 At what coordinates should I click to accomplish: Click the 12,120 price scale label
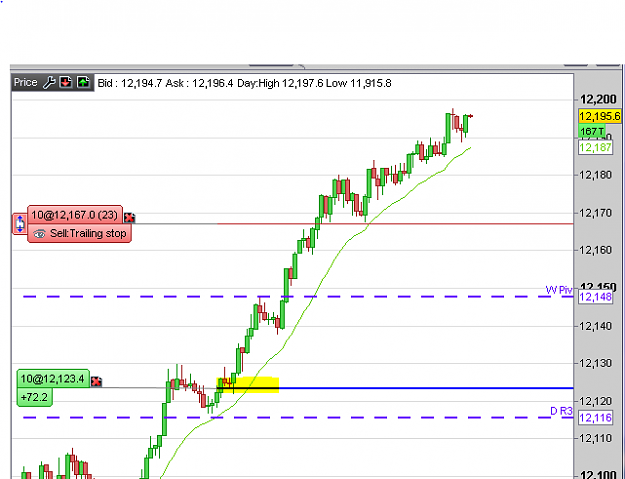(595, 401)
